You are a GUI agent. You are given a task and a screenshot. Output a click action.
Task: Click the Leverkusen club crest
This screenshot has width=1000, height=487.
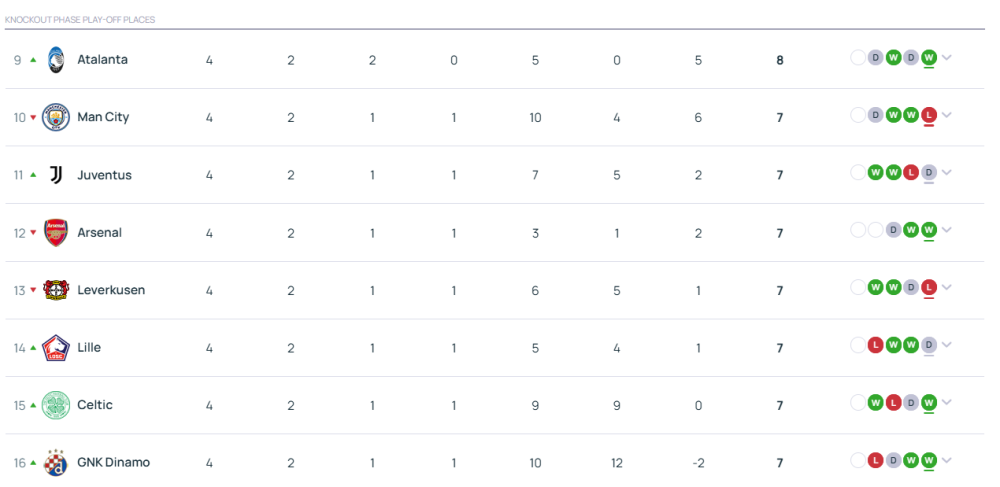click(x=56, y=290)
